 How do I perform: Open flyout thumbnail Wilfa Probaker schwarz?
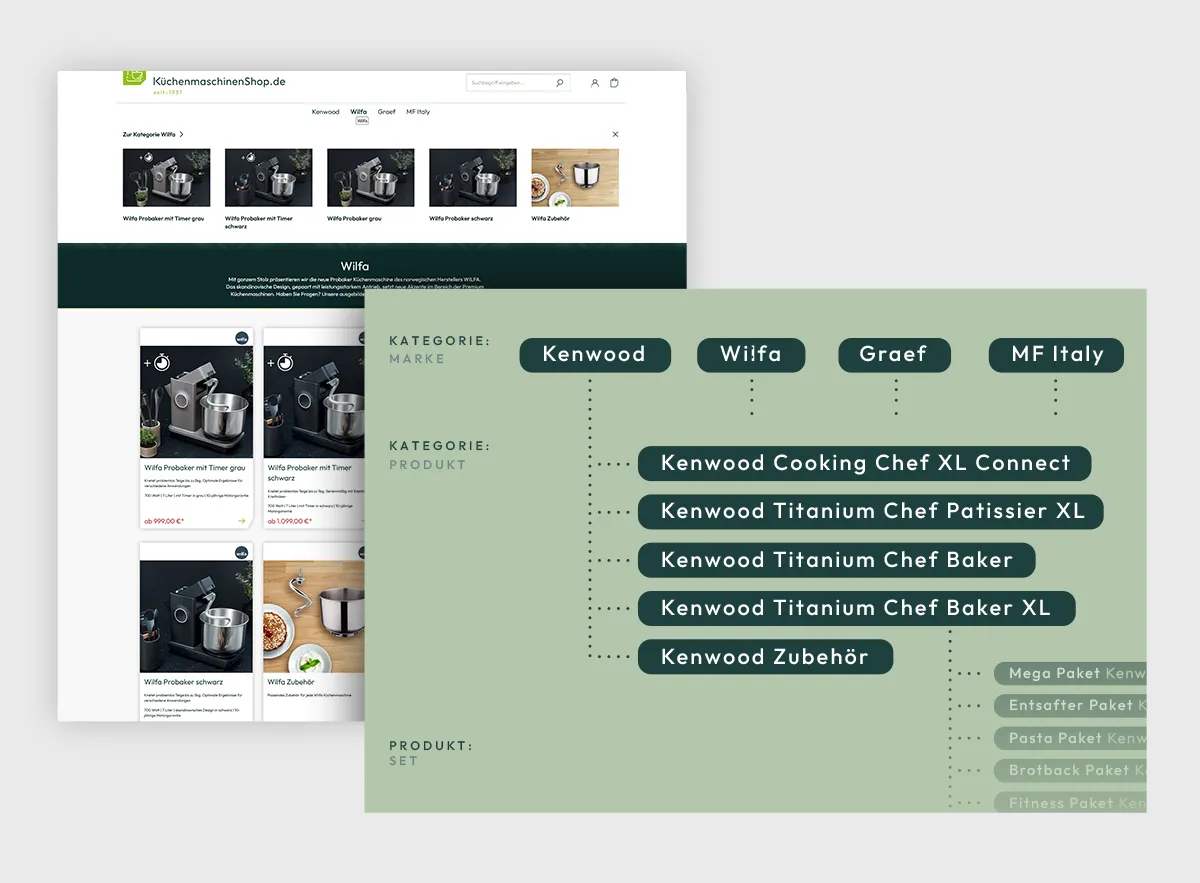[x=473, y=178]
